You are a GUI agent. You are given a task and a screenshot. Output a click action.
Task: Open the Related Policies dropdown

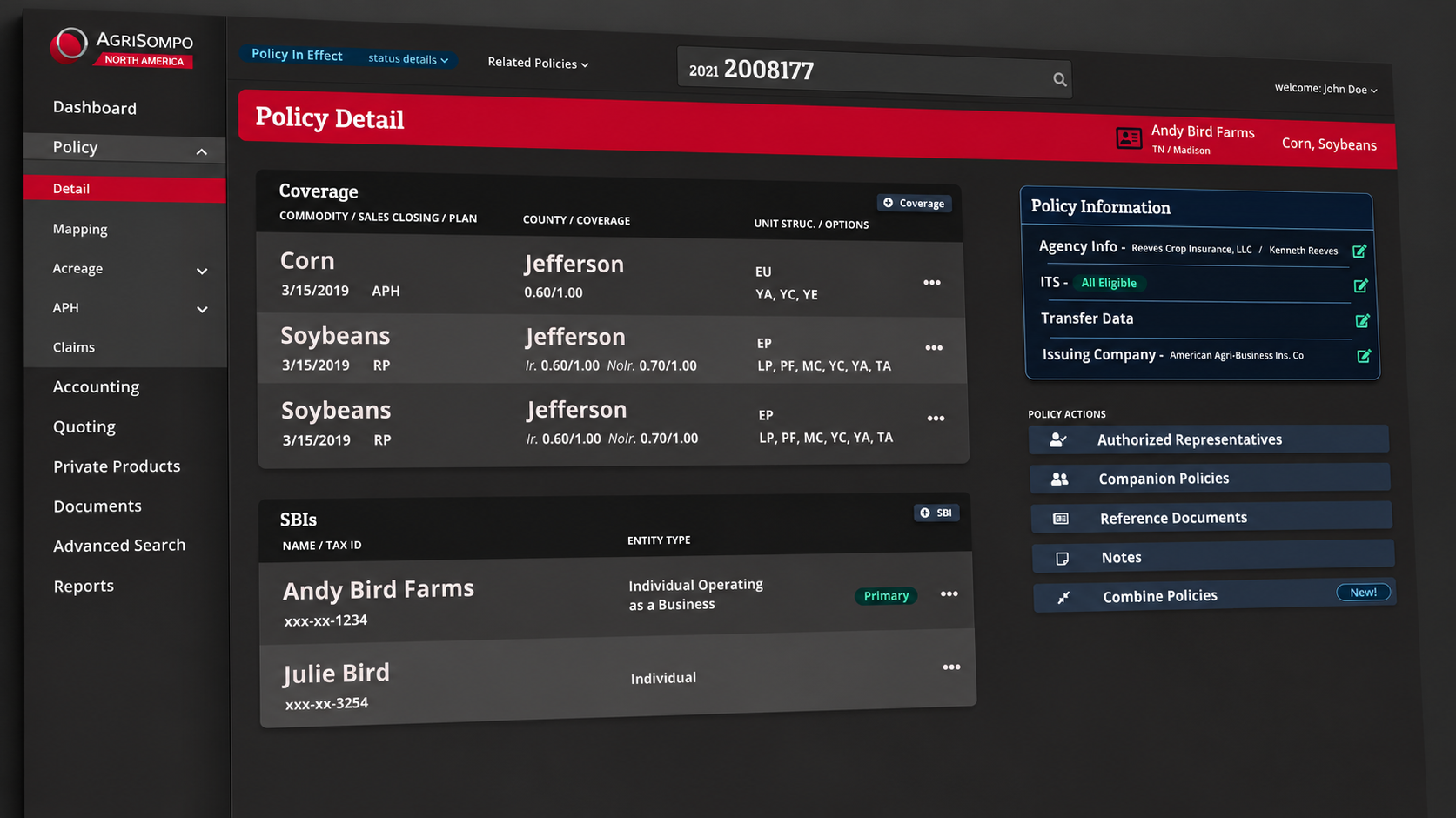pyautogui.click(x=538, y=63)
